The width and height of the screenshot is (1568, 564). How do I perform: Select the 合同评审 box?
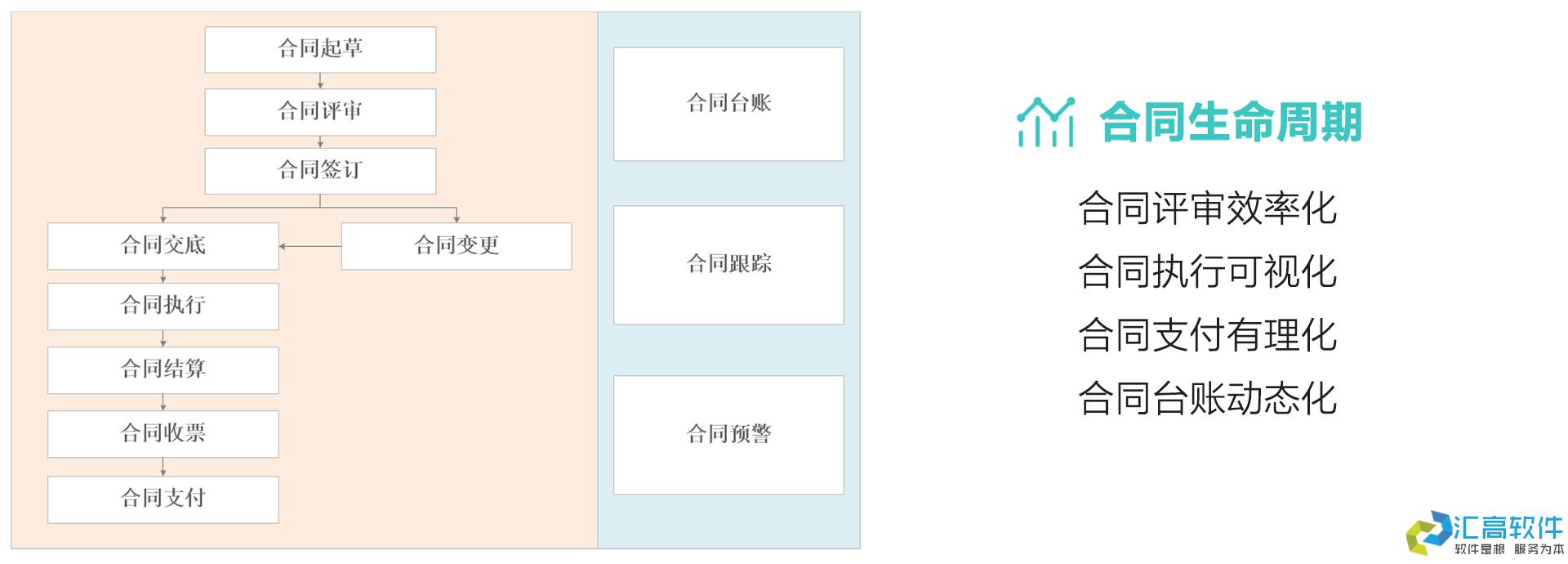coord(320,112)
